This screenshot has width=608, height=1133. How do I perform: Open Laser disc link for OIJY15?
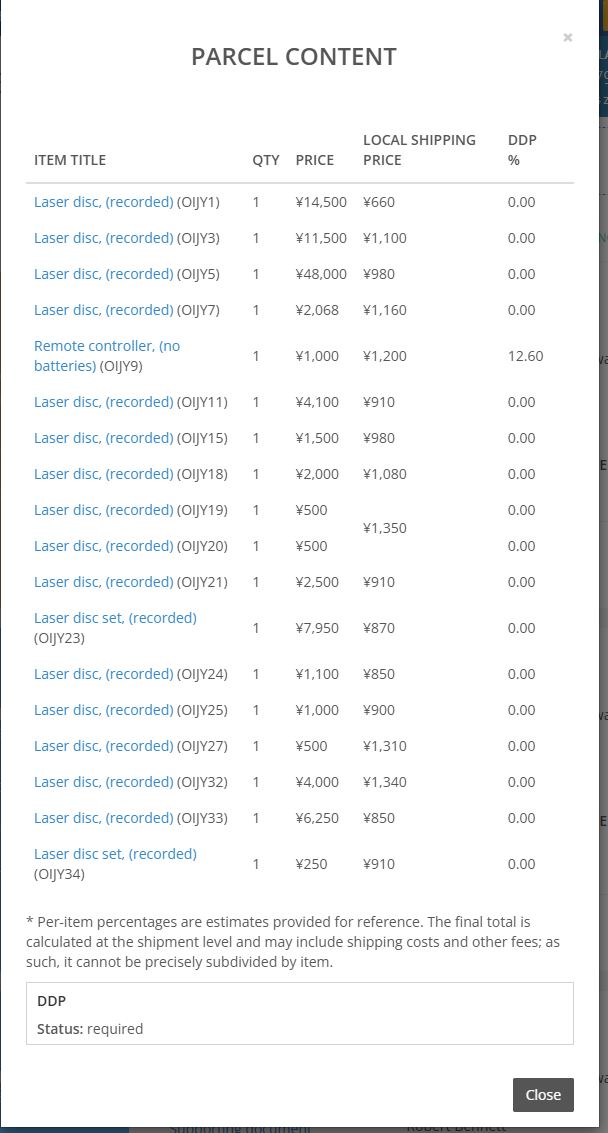pos(103,439)
